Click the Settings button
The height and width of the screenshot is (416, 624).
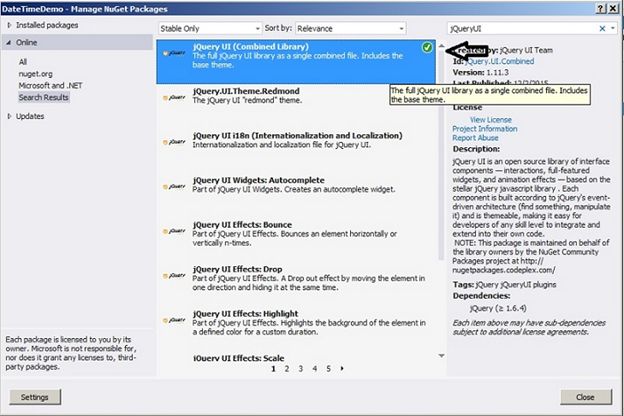click(35, 397)
